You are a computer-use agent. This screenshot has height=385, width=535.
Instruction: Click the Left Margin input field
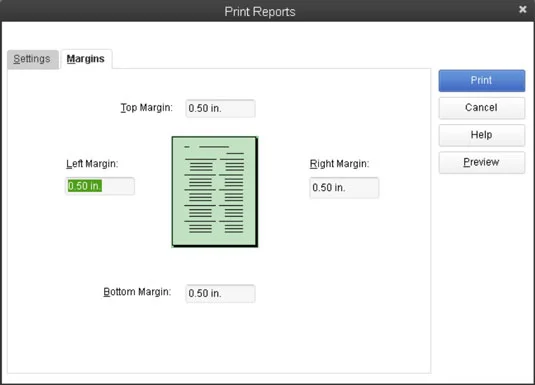(100, 186)
